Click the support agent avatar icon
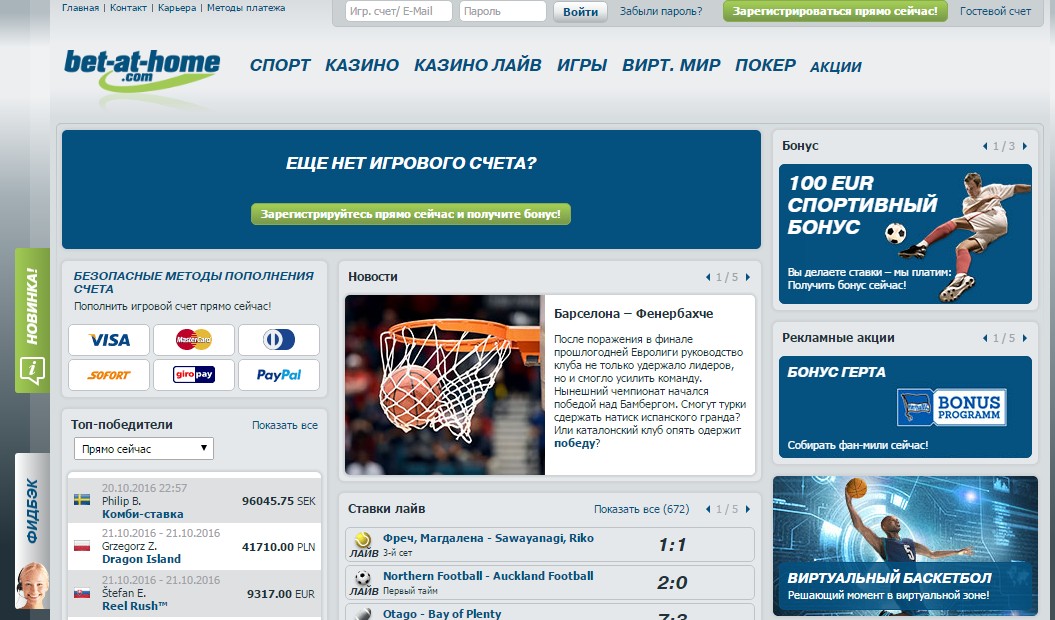Screen dimensions: 1055x620 point(33,586)
